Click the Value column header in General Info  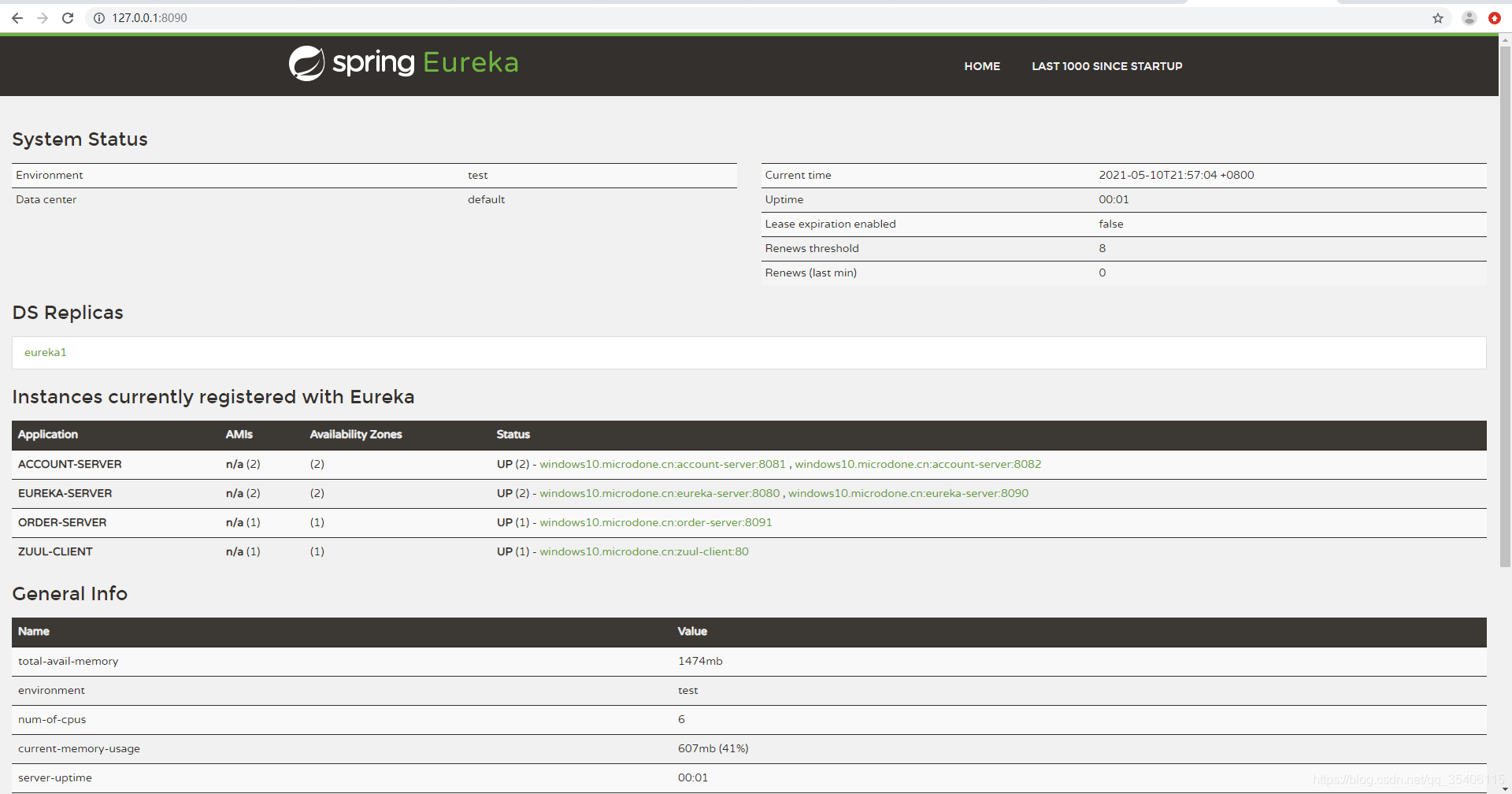(x=692, y=632)
